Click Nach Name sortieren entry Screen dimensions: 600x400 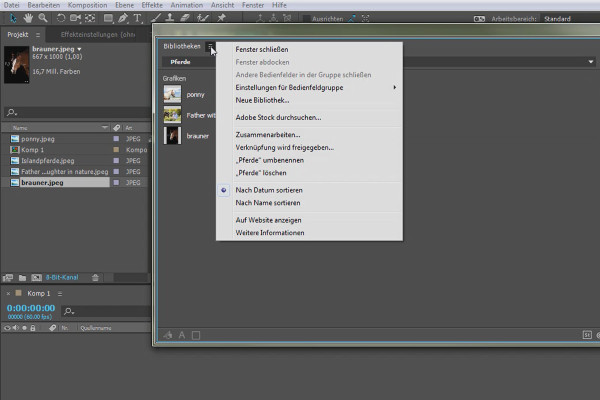268,203
